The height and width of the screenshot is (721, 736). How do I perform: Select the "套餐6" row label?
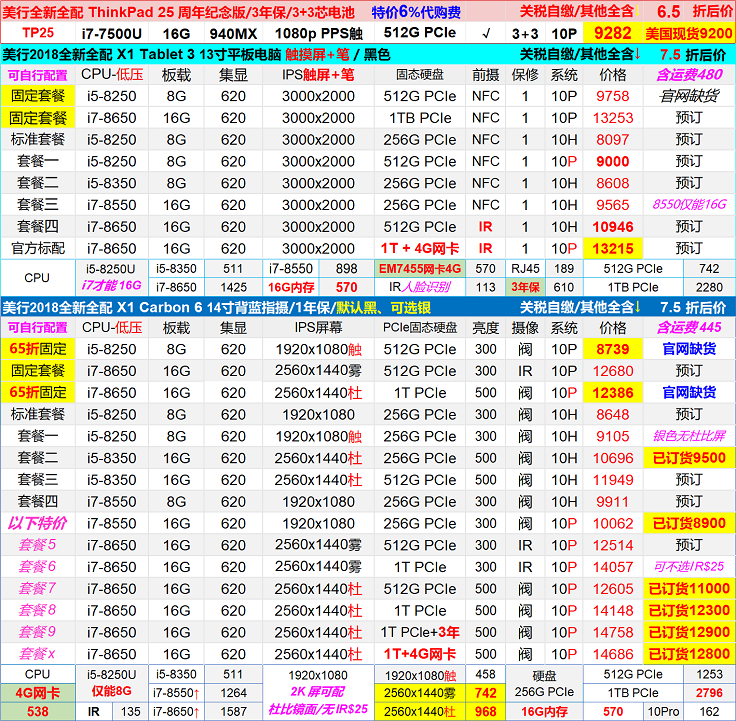38,567
